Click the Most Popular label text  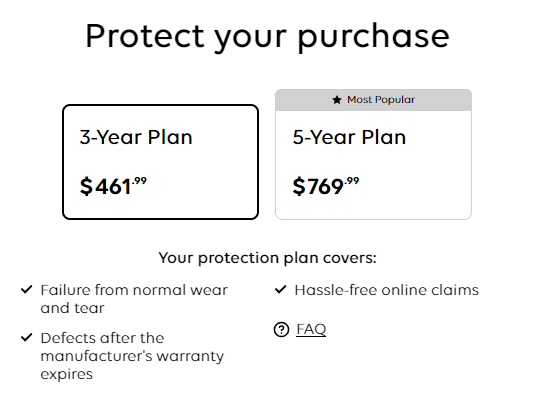[x=381, y=100]
